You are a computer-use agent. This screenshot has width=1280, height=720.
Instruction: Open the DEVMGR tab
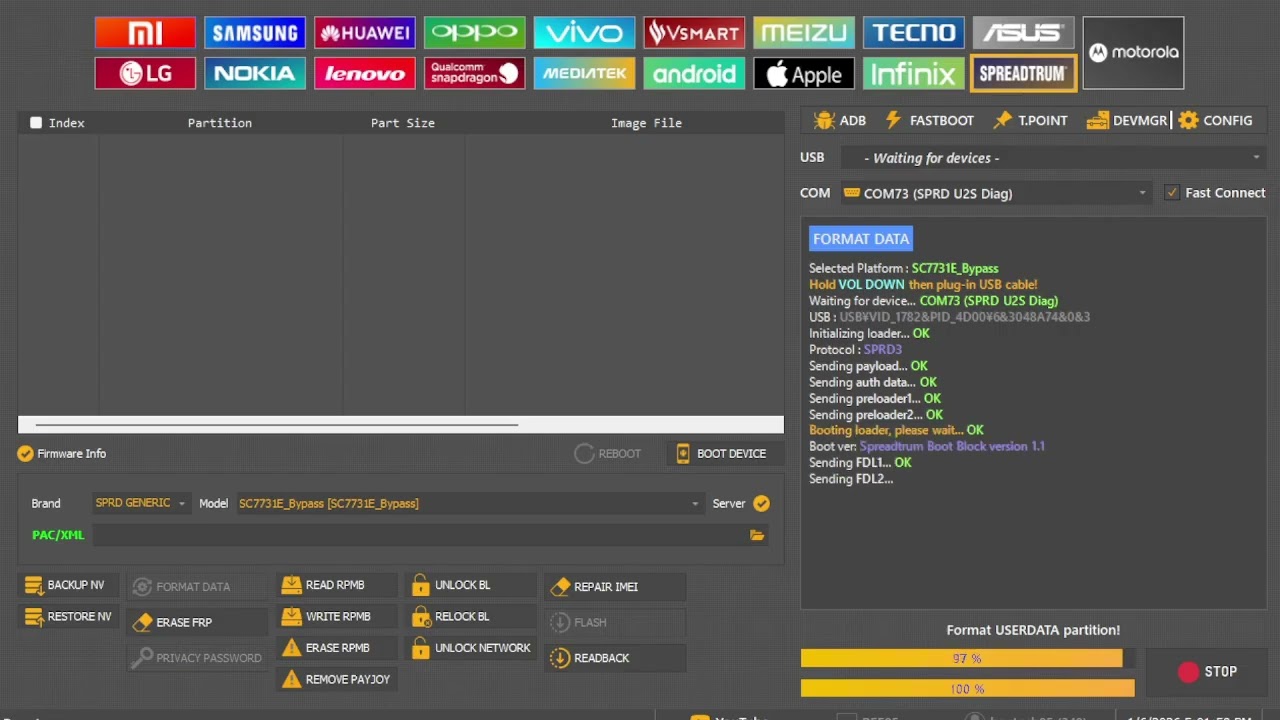[x=1127, y=120]
